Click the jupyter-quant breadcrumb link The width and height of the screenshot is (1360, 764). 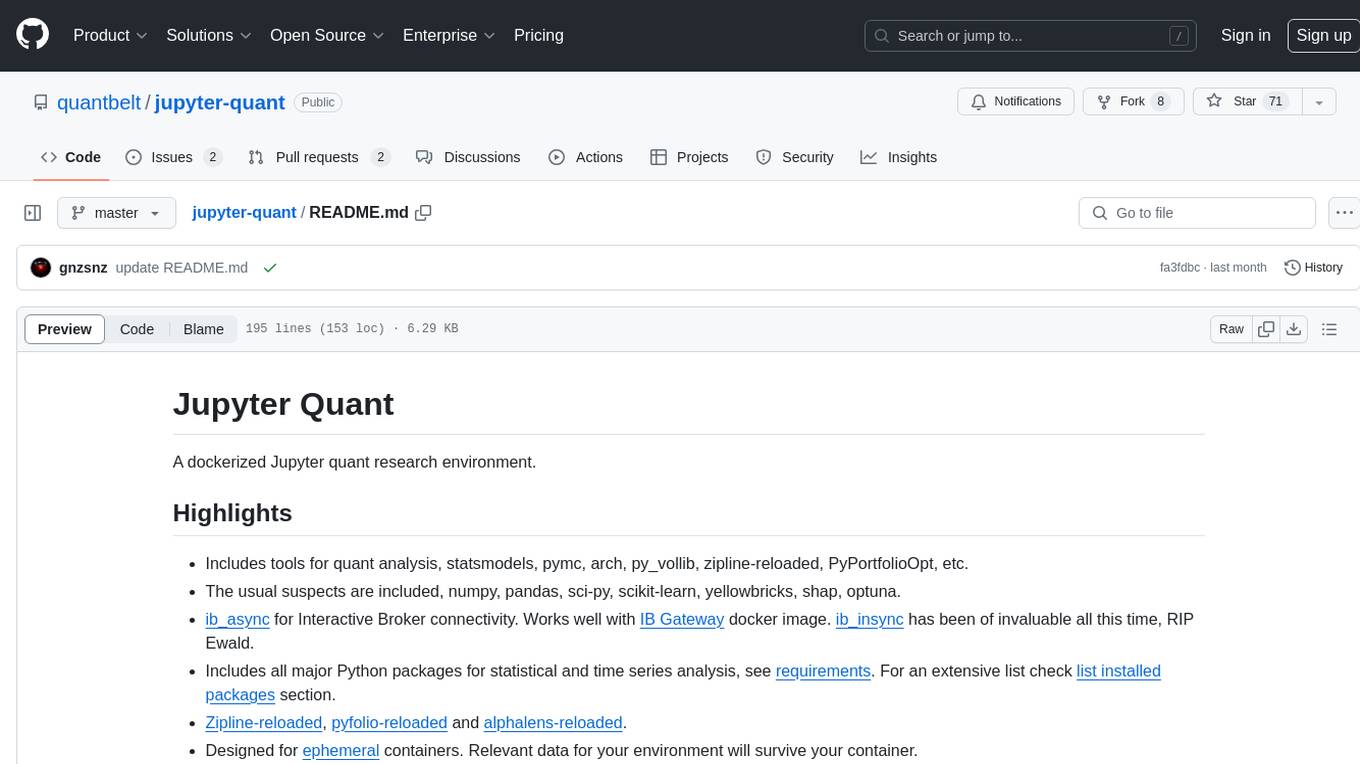(x=244, y=213)
